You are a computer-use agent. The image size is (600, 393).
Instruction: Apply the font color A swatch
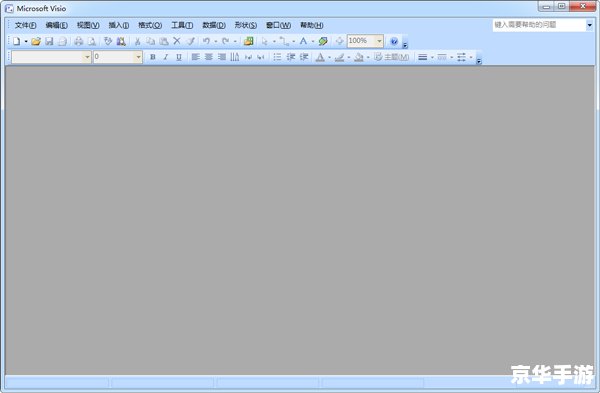point(320,57)
